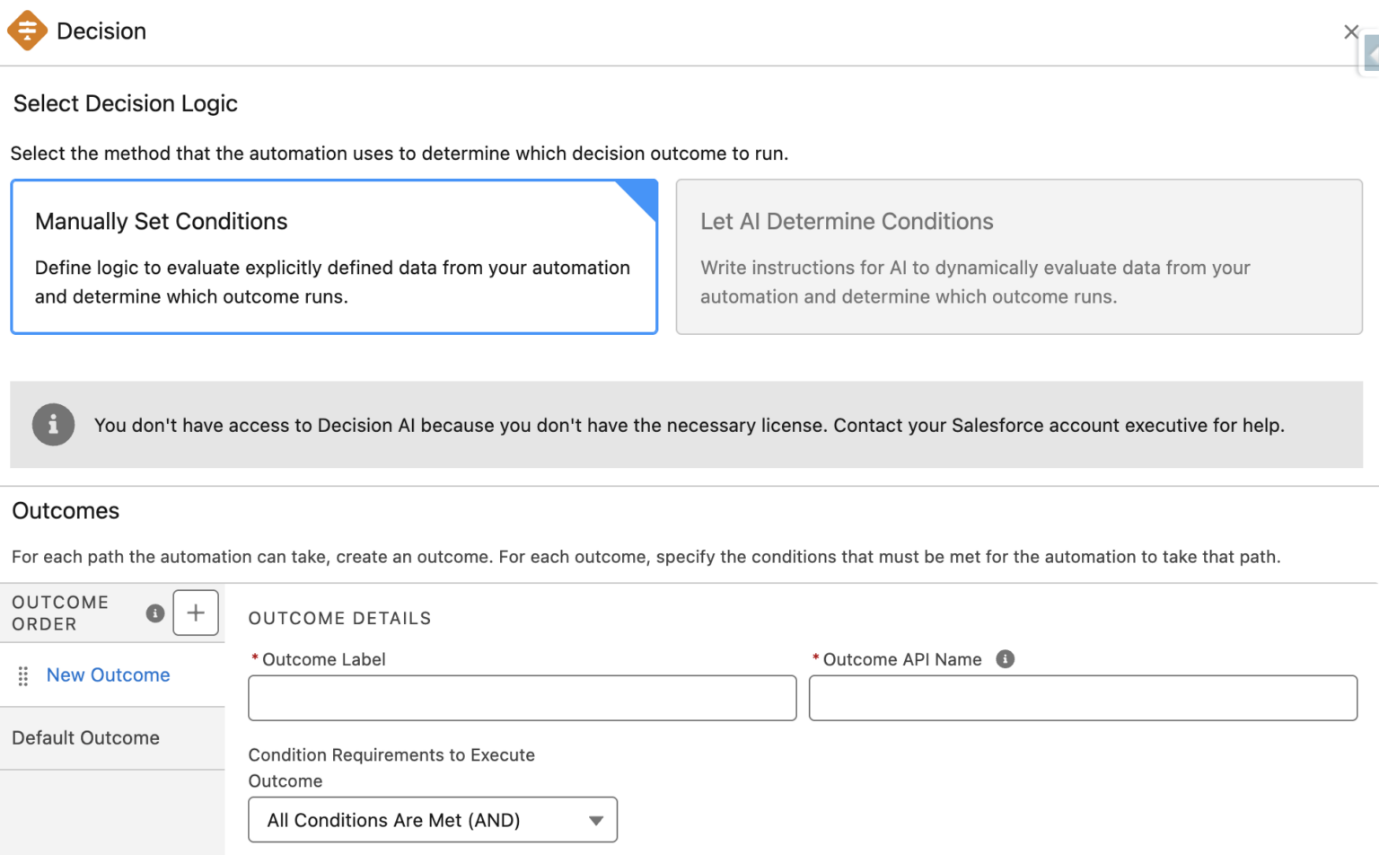
Task: Click the drag handle beside New Outcome
Action: tap(22, 675)
